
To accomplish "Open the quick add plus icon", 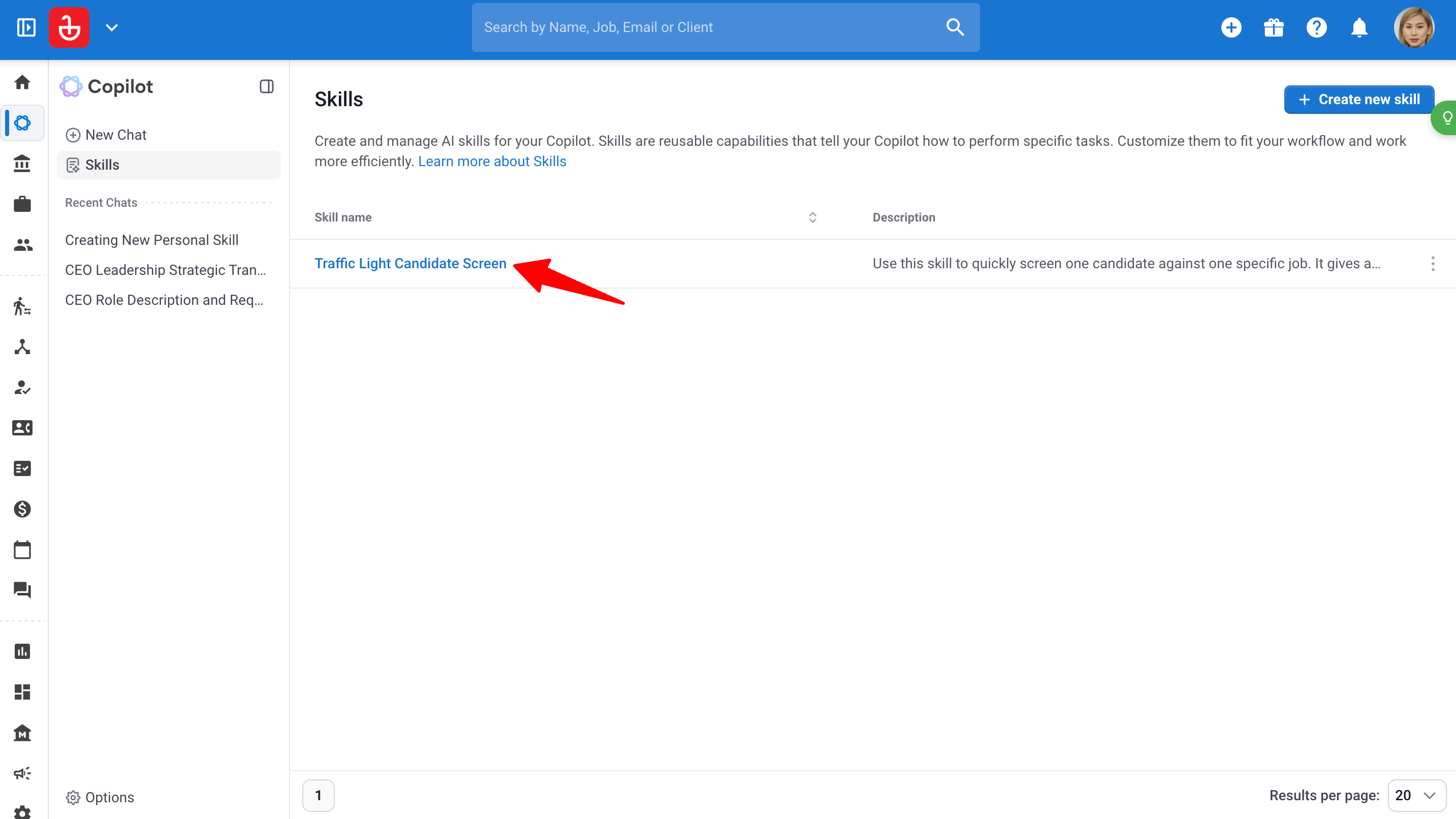I will 1231,27.
